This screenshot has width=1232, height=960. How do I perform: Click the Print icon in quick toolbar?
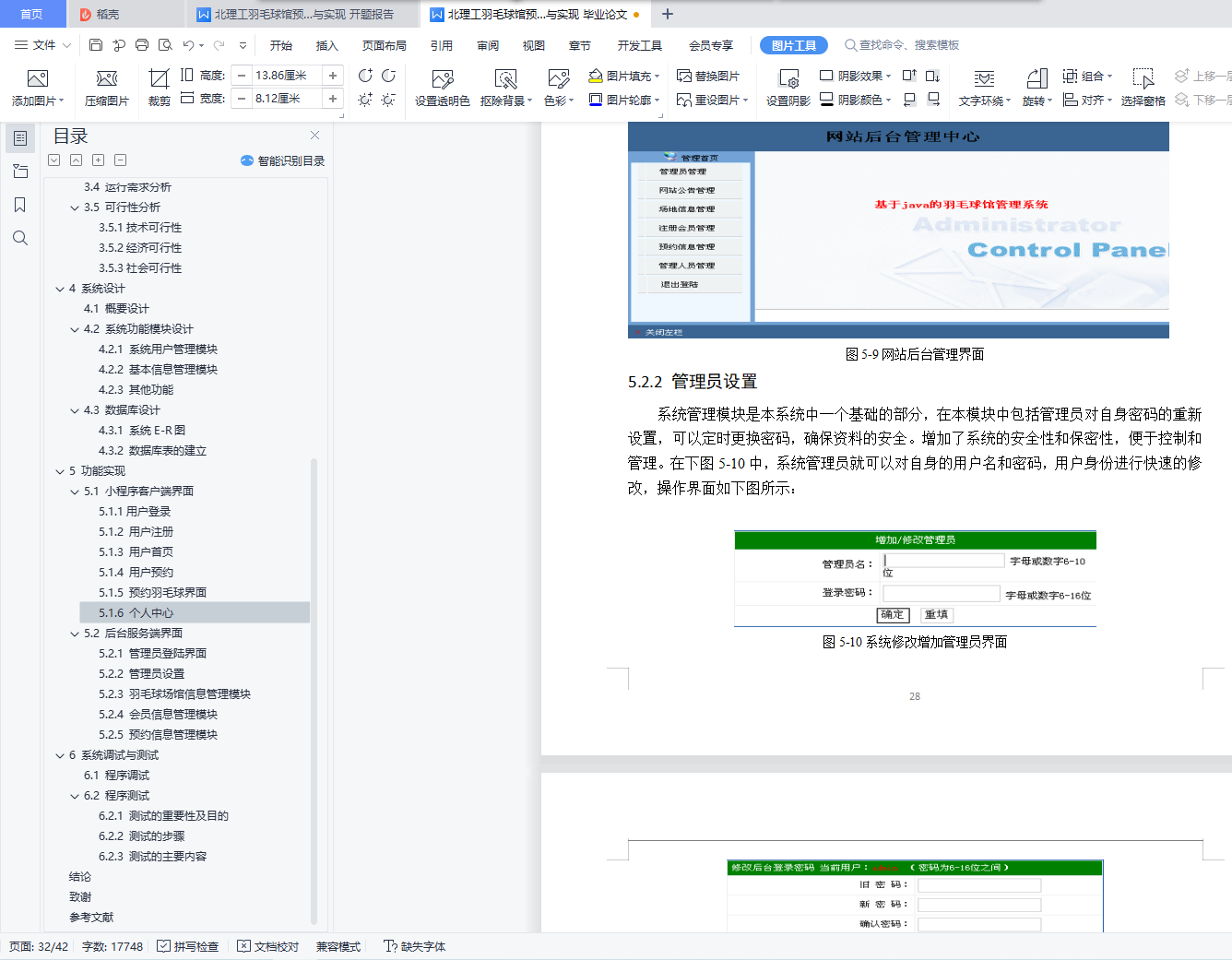pos(142,44)
